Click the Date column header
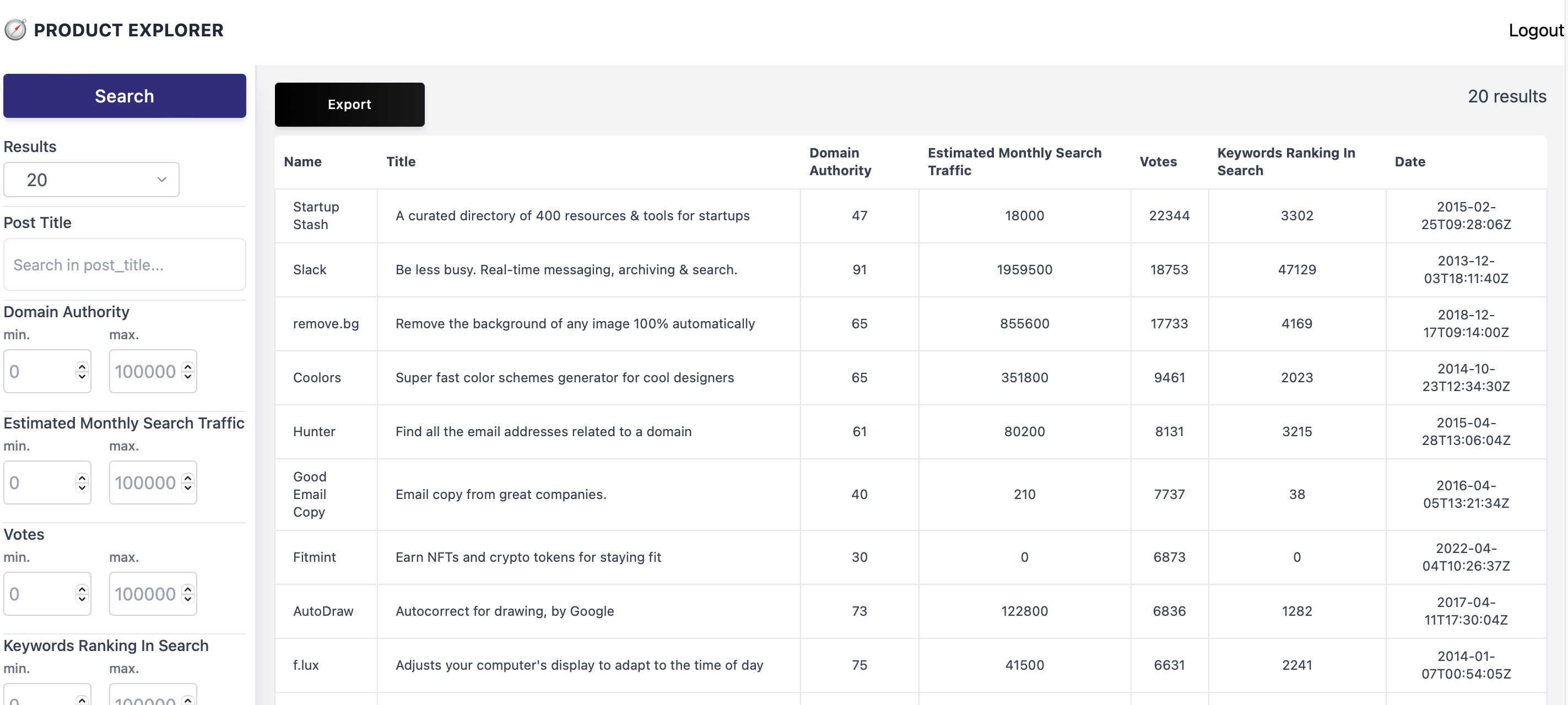1568x705 pixels. 1410,161
